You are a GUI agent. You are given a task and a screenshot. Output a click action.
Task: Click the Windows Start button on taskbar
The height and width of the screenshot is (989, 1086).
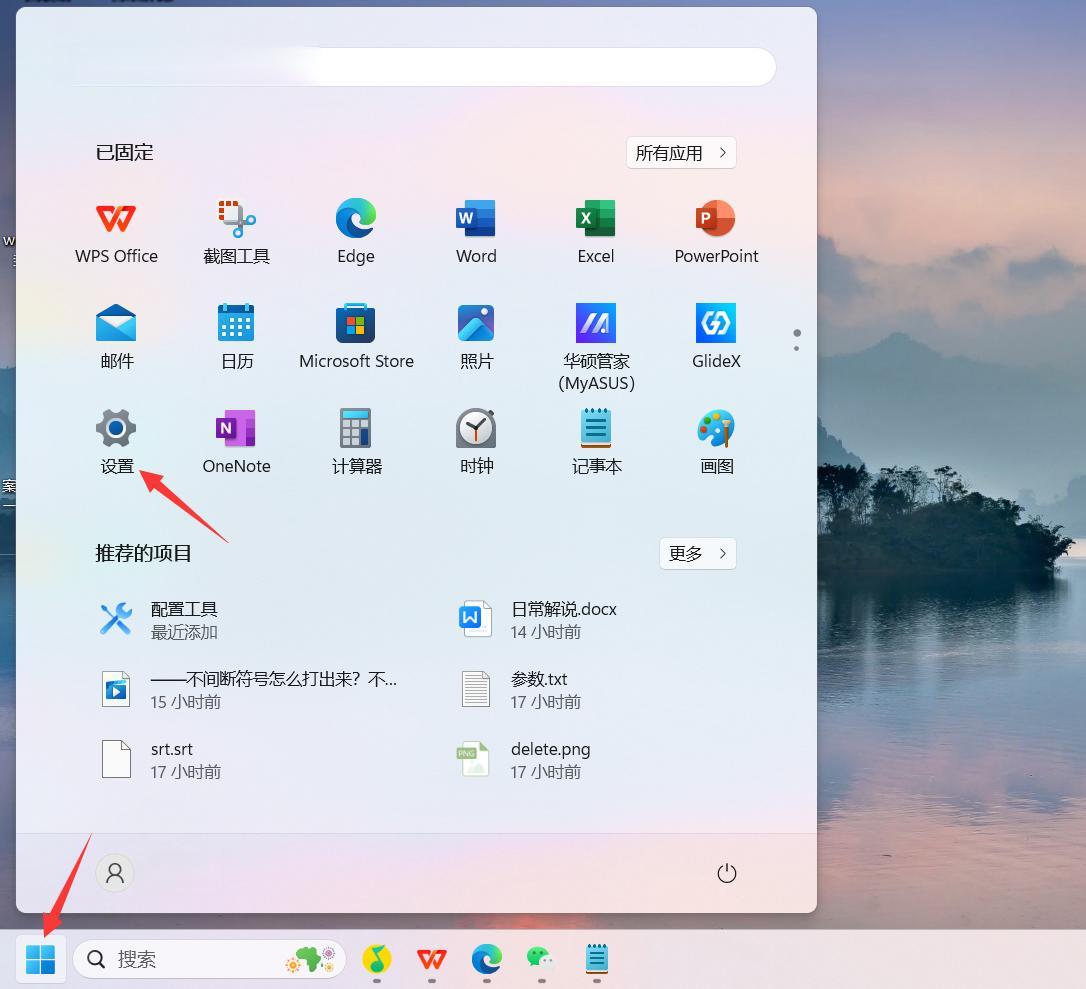click(x=40, y=959)
